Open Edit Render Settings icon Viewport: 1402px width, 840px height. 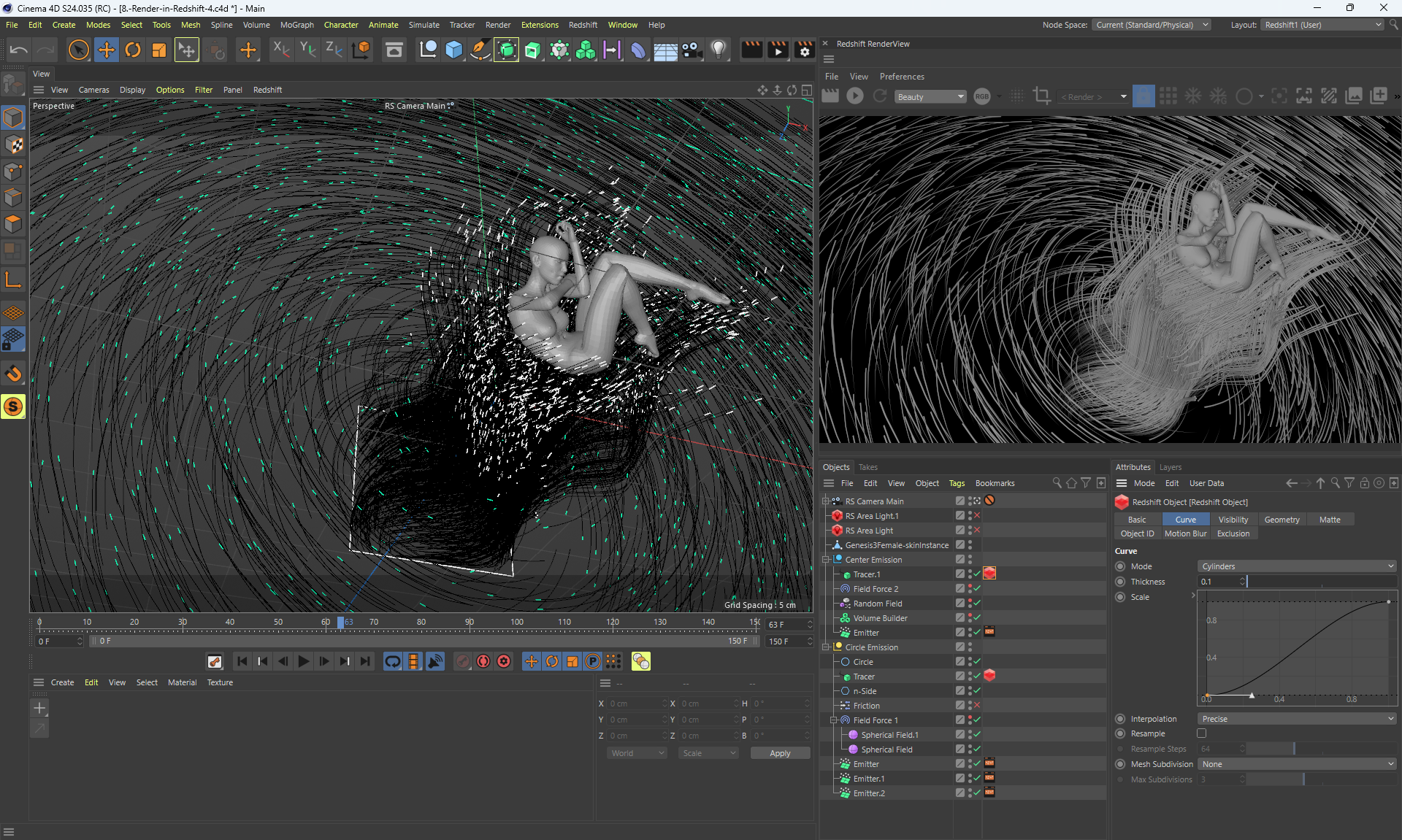(804, 50)
